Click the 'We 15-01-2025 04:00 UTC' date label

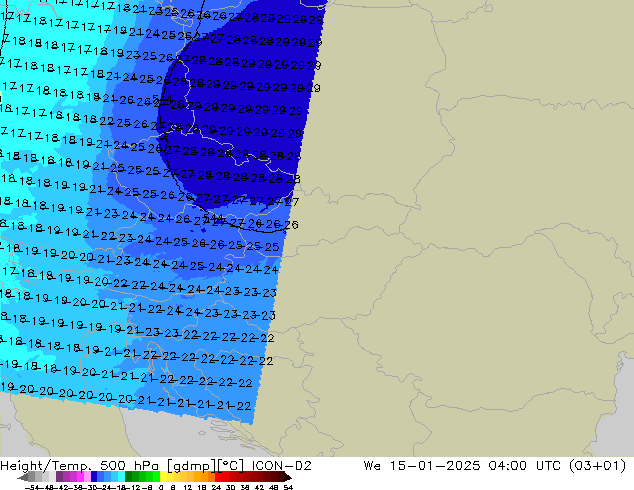tap(462, 466)
